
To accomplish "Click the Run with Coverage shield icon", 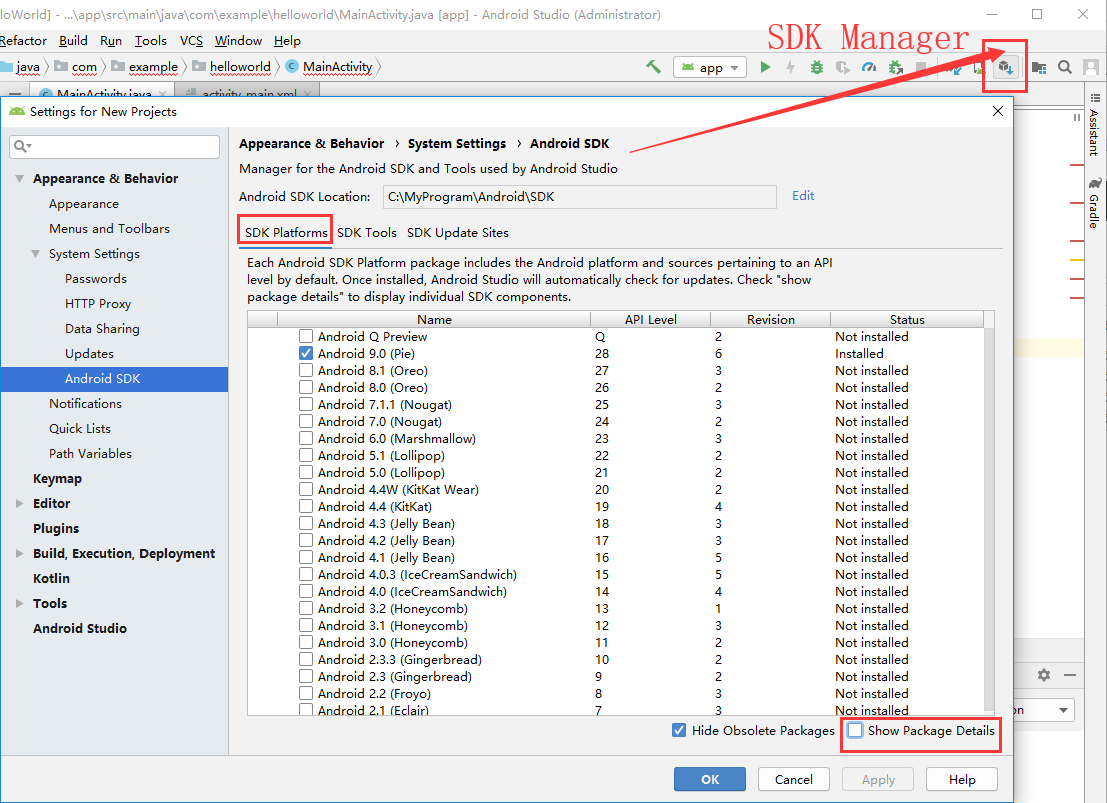I will point(843,67).
